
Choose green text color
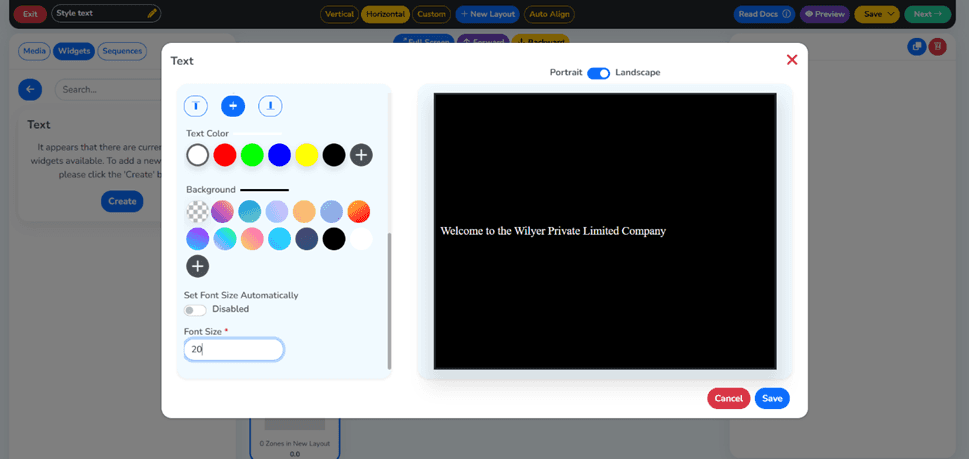click(x=252, y=154)
